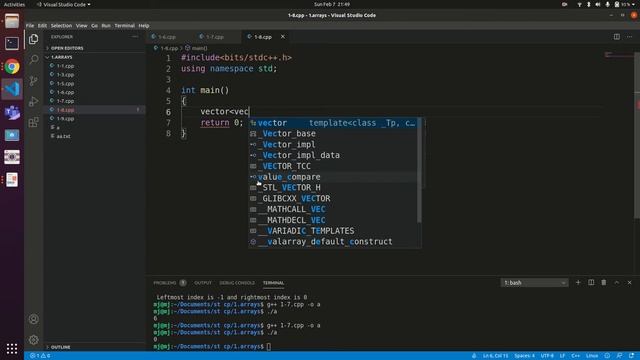This screenshot has width=640, height=360.
Task: Click the Ln 6, Col 15 status entry
Action: pos(496,356)
